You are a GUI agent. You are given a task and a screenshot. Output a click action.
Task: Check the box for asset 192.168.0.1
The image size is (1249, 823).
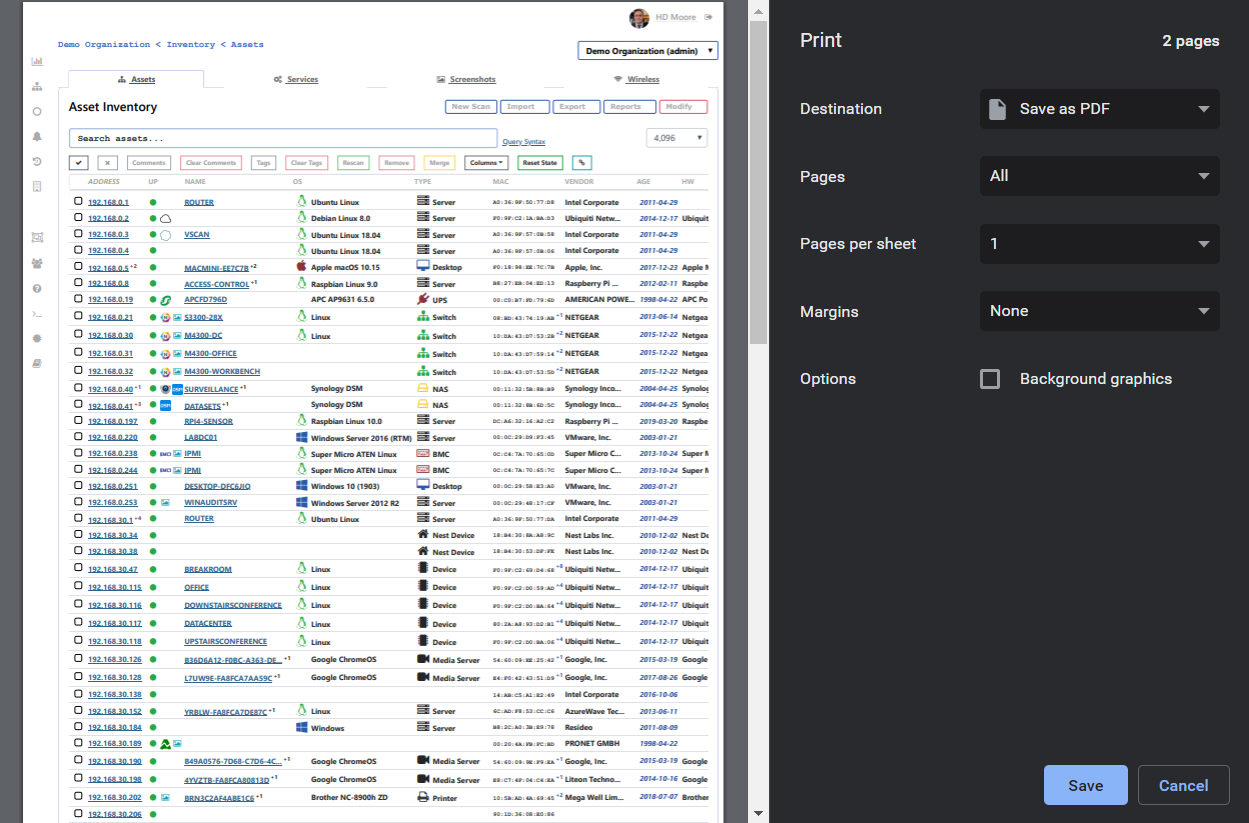78,201
